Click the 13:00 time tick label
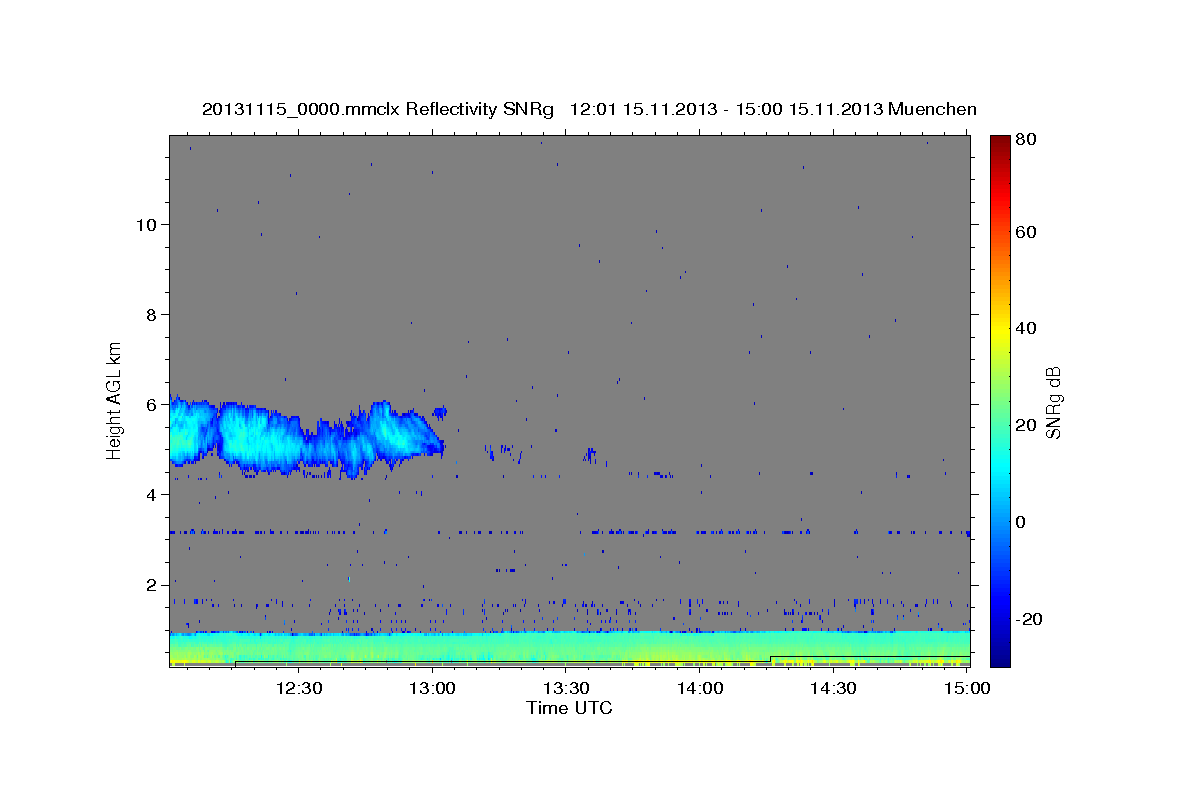Screen dimensions: 1200x800 click(432, 688)
